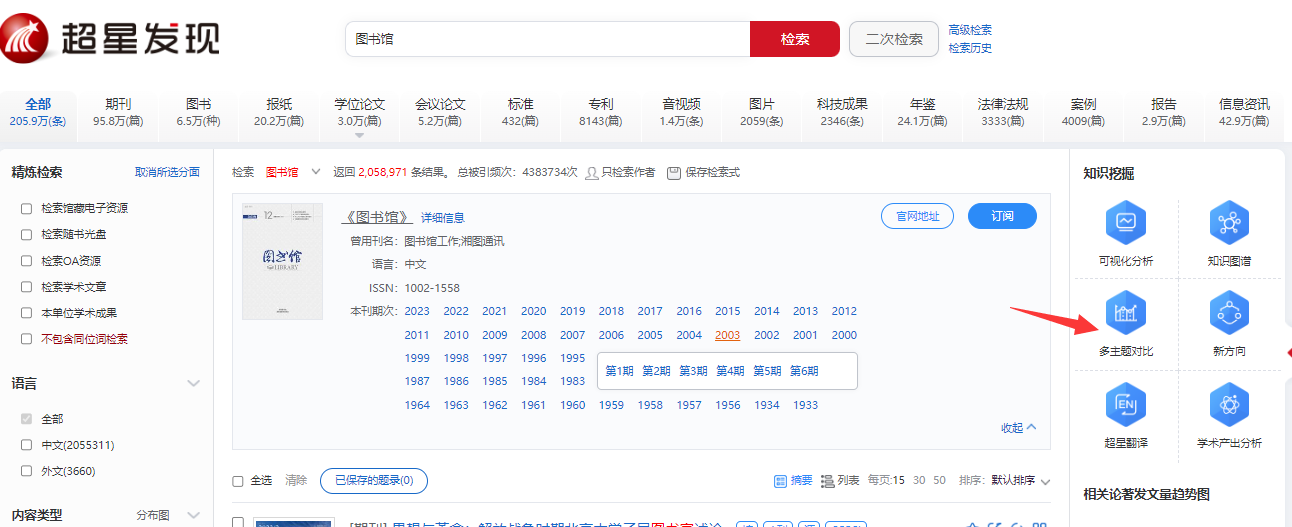The image size is (1292, 527).
Task: Set per-page results to 30
Action: [x=919, y=481]
